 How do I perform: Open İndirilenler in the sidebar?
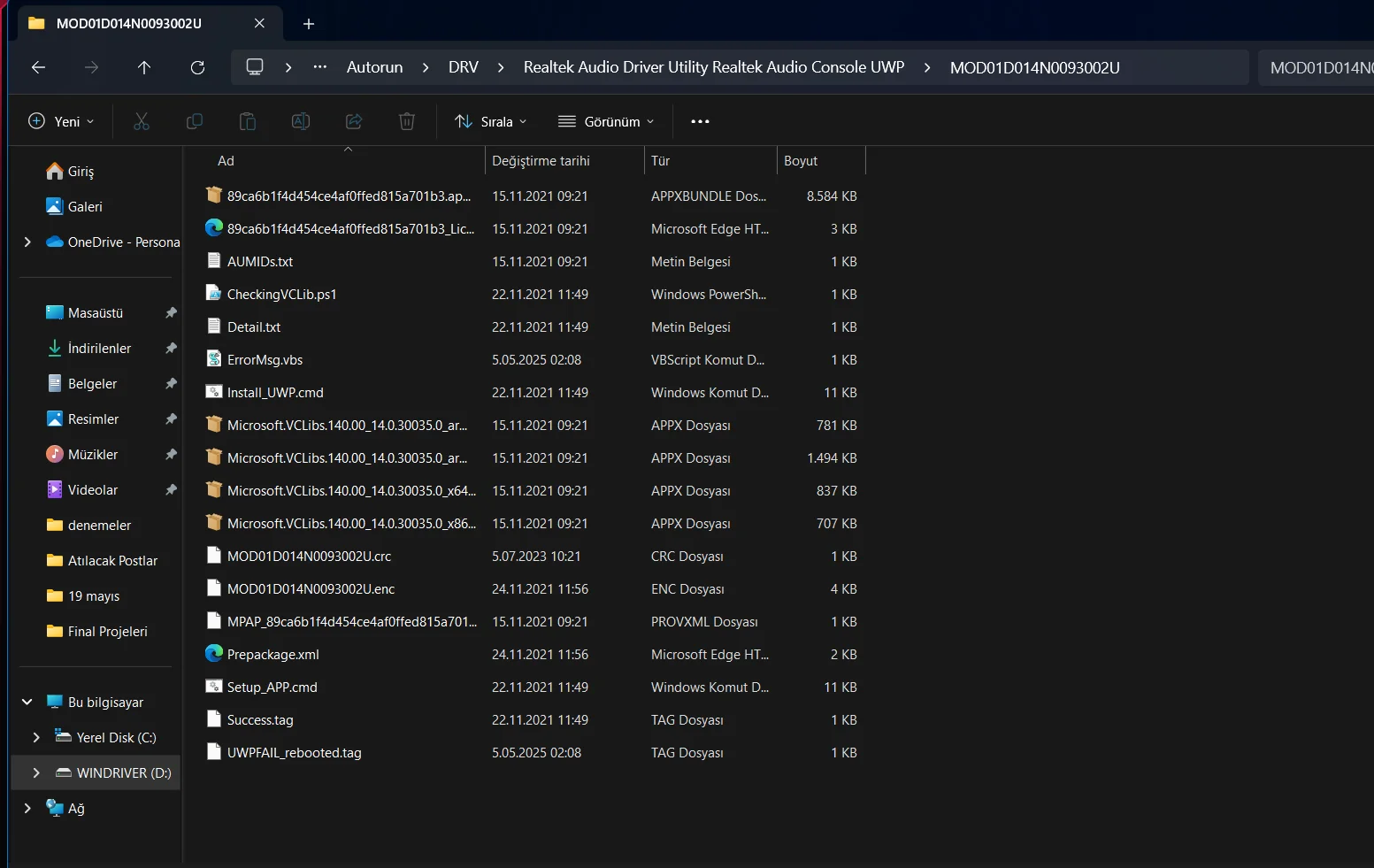[x=99, y=349]
